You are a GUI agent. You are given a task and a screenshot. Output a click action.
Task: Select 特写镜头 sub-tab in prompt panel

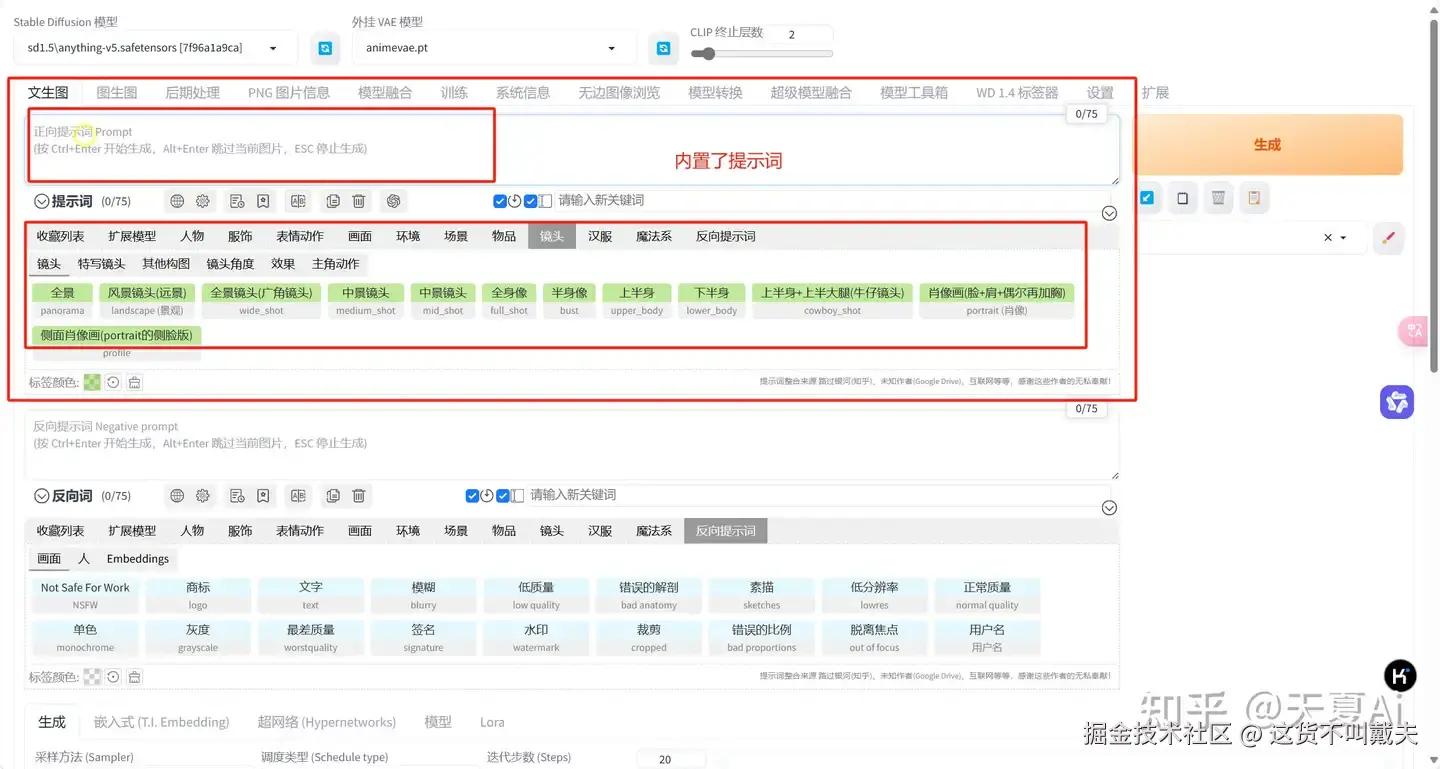point(101,264)
